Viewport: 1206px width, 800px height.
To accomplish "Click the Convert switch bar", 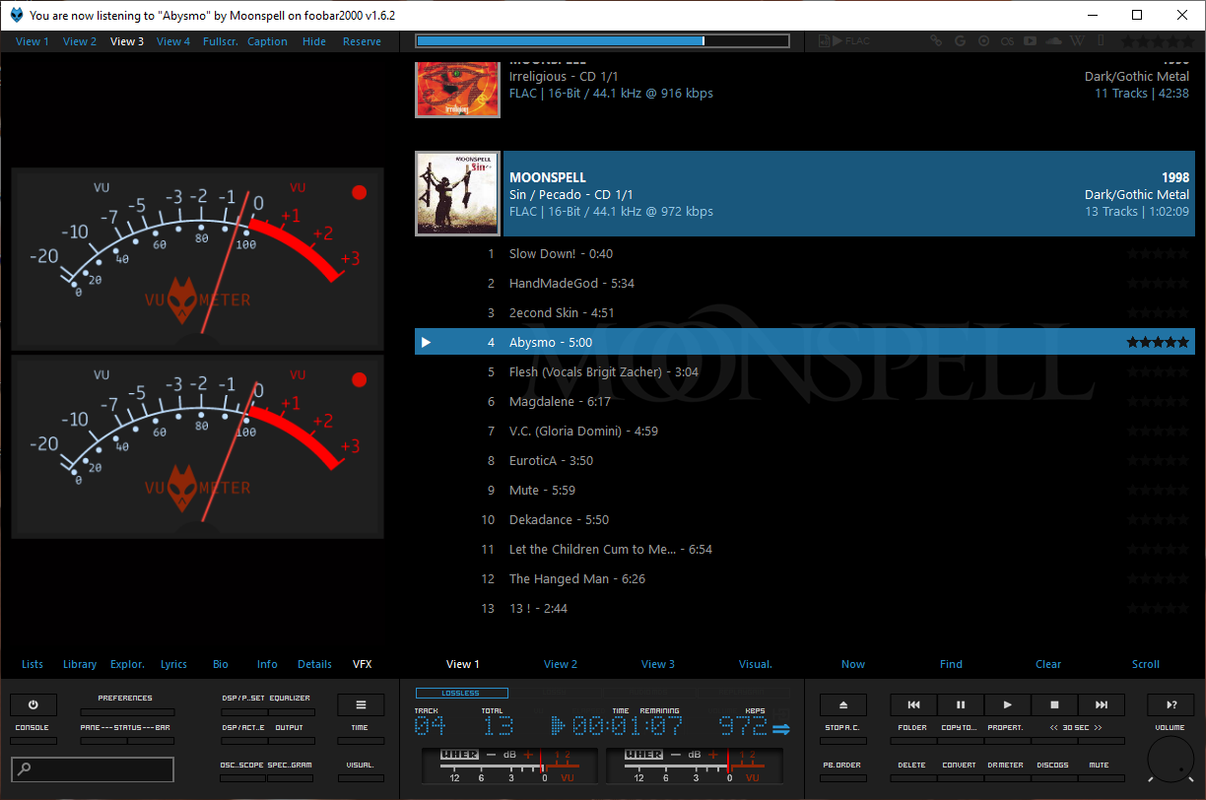I will [961, 778].
